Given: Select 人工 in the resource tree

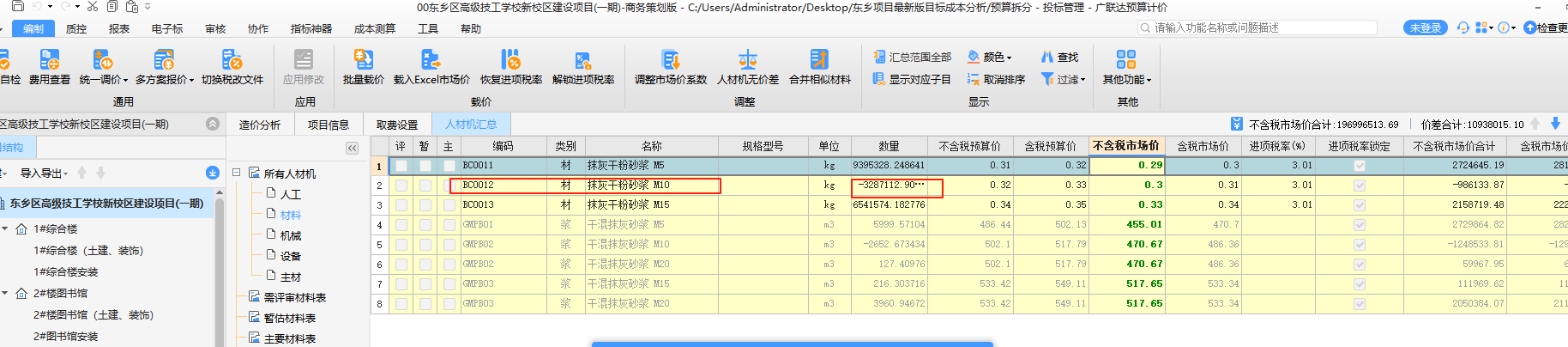Looking at the screenshot, I should point(291,194).
